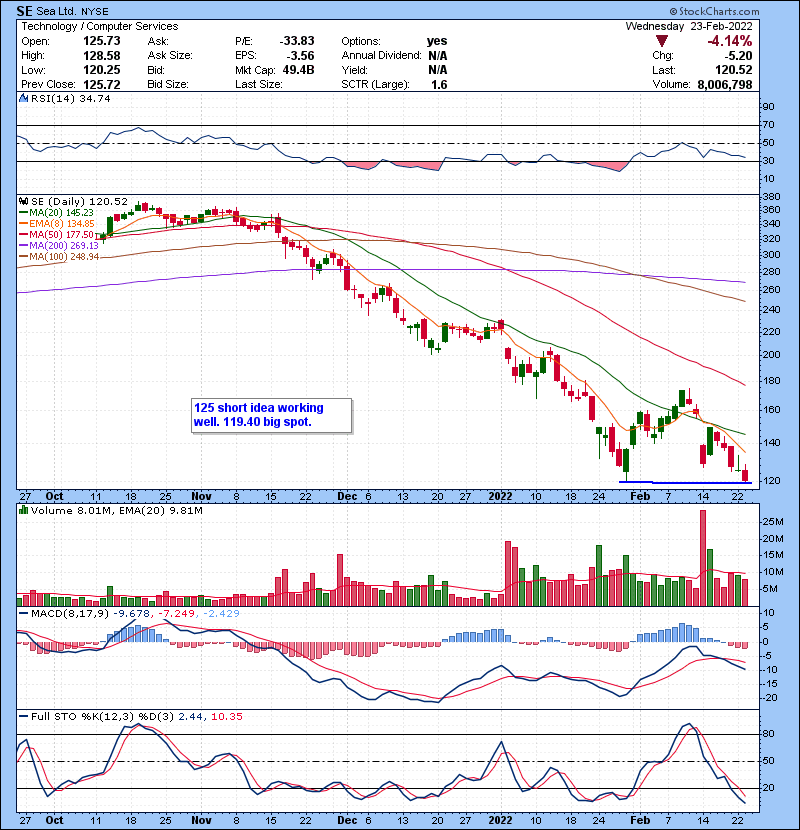The width and height of the screenshot is (800, 830).
Task: Click the Mkt Cap value 49.4B
Action: 298,70
